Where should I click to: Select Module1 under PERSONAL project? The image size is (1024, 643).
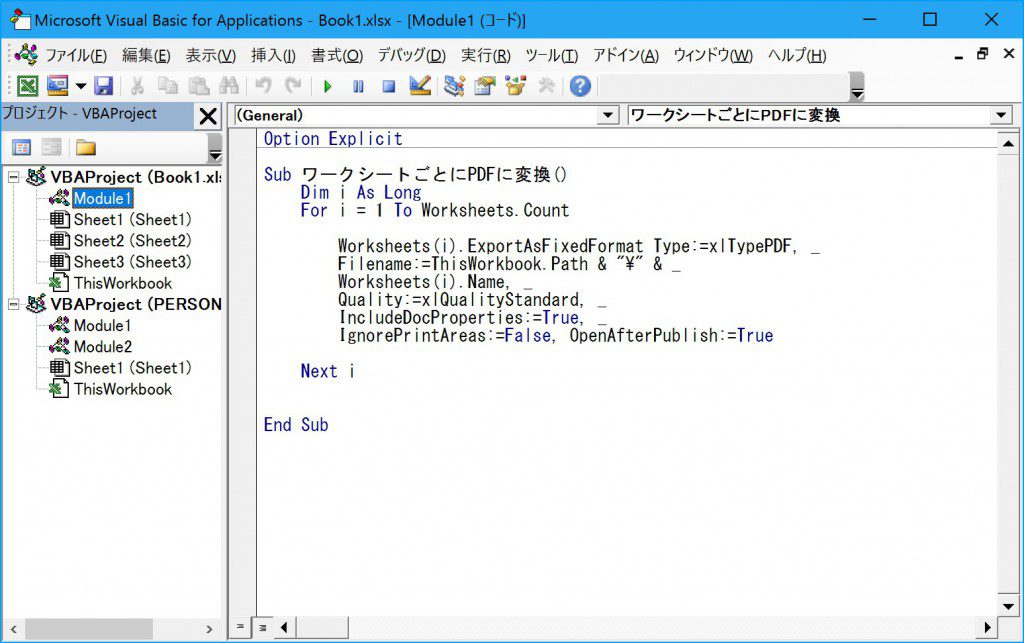pyautogui.click(x=103, y=326)
